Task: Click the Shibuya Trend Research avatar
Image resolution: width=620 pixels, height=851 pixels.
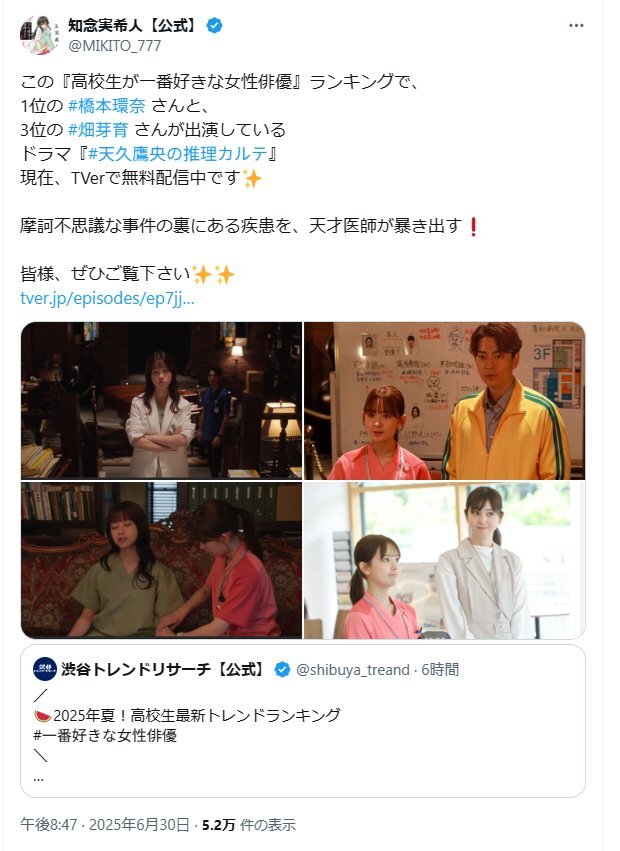Action: 45,669
